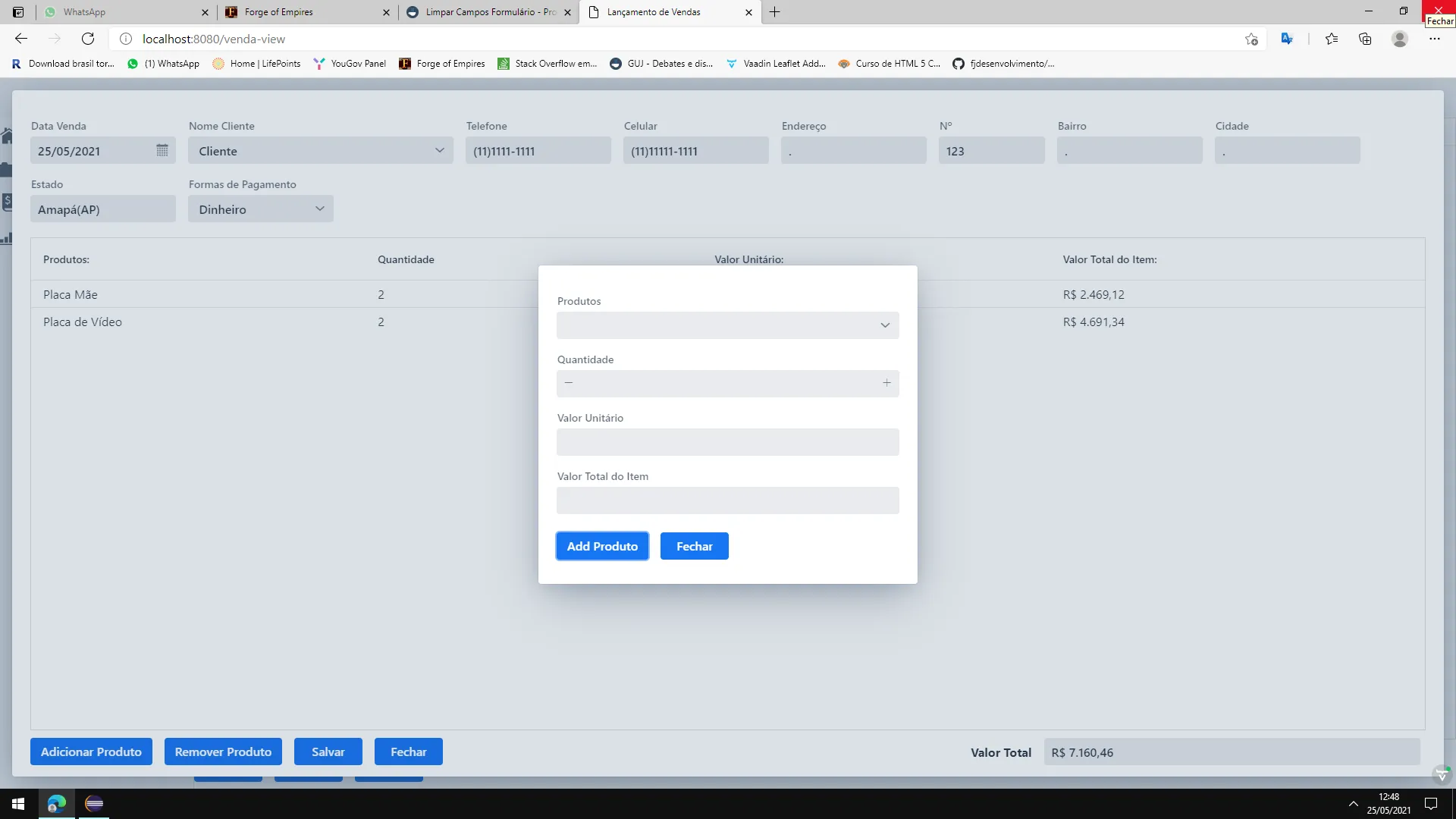Click the browser back arrow
The image size is (1456, 819).
click(21, 39)
